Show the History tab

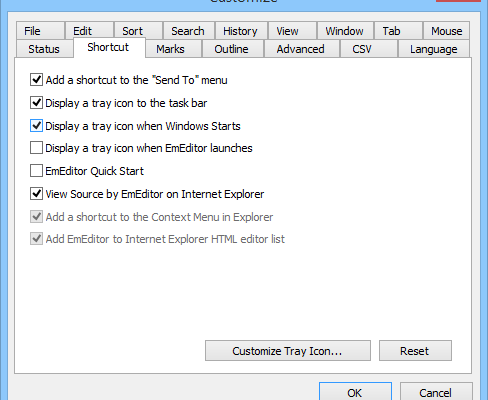[x=241, y=31]
